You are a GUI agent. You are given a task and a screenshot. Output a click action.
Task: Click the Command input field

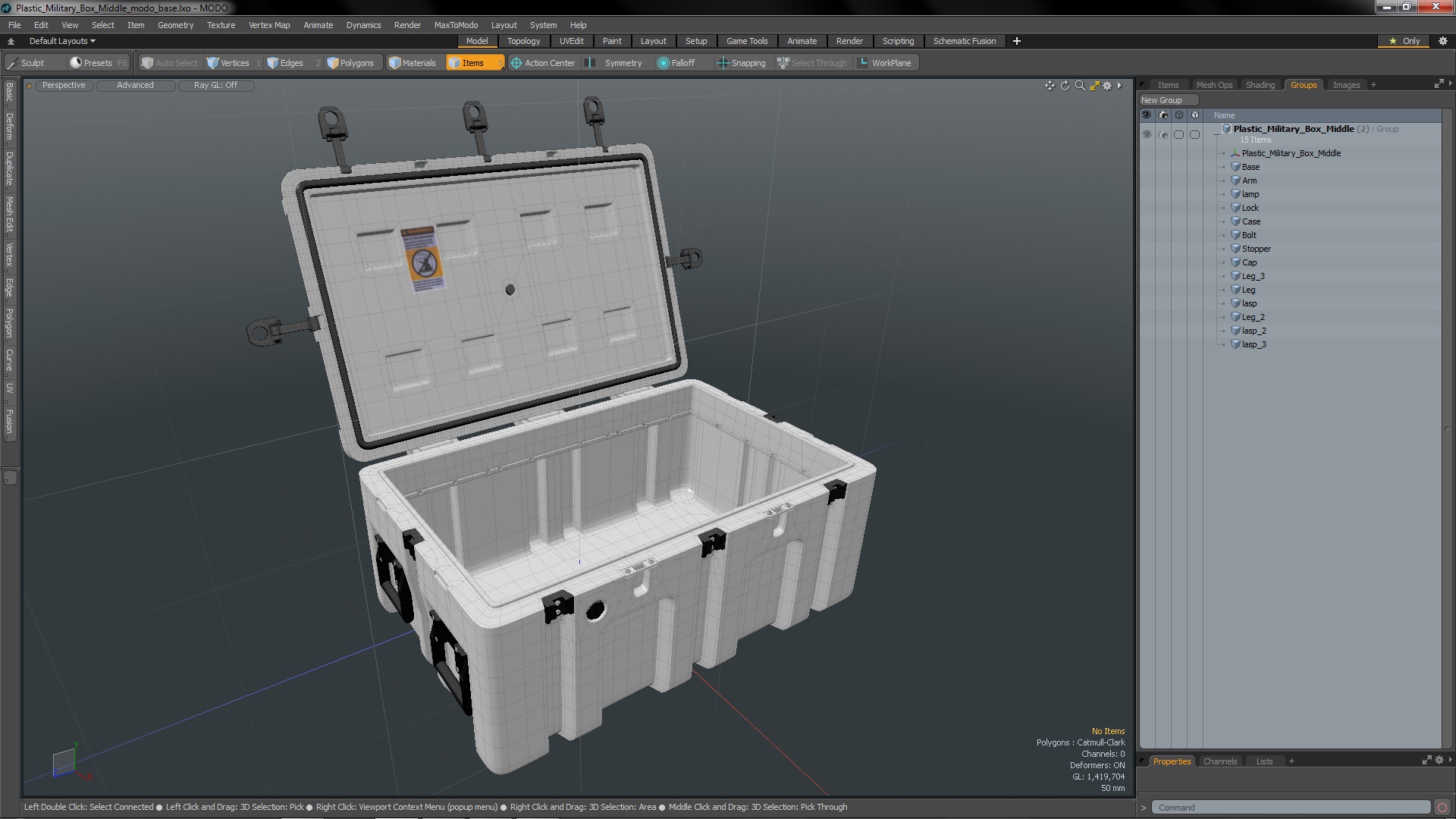click(1291, 808)
